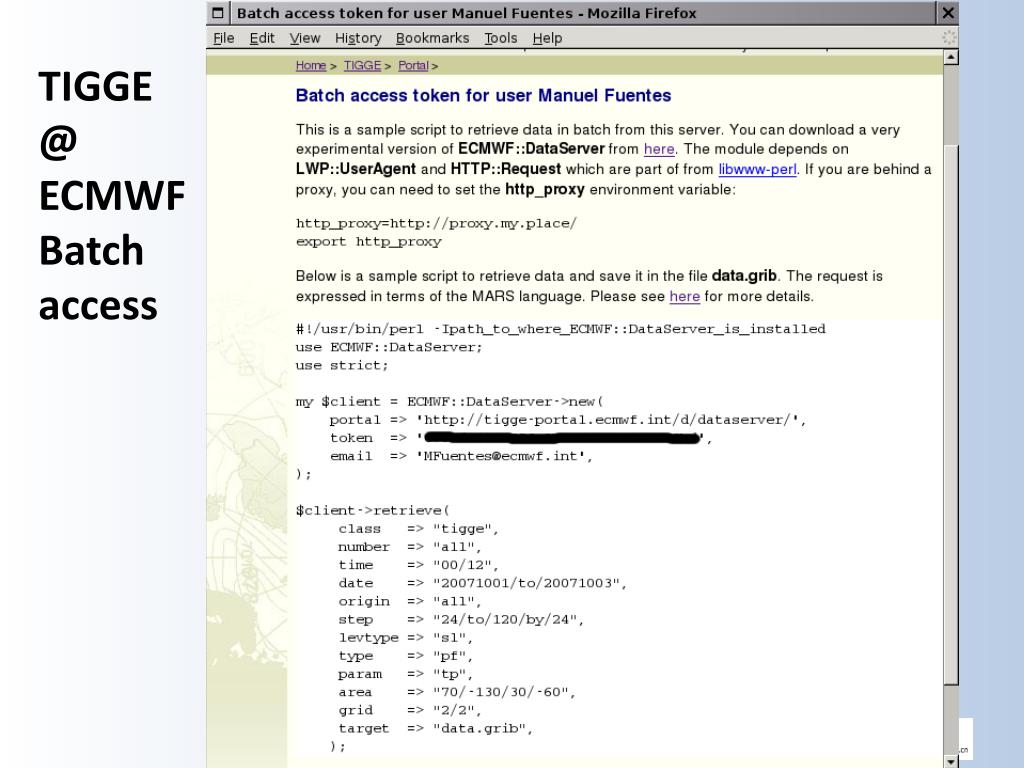The width and height of the screenshot is (1024, 768).
Task: Open the Help menu
Action: (x=547, y=39)
